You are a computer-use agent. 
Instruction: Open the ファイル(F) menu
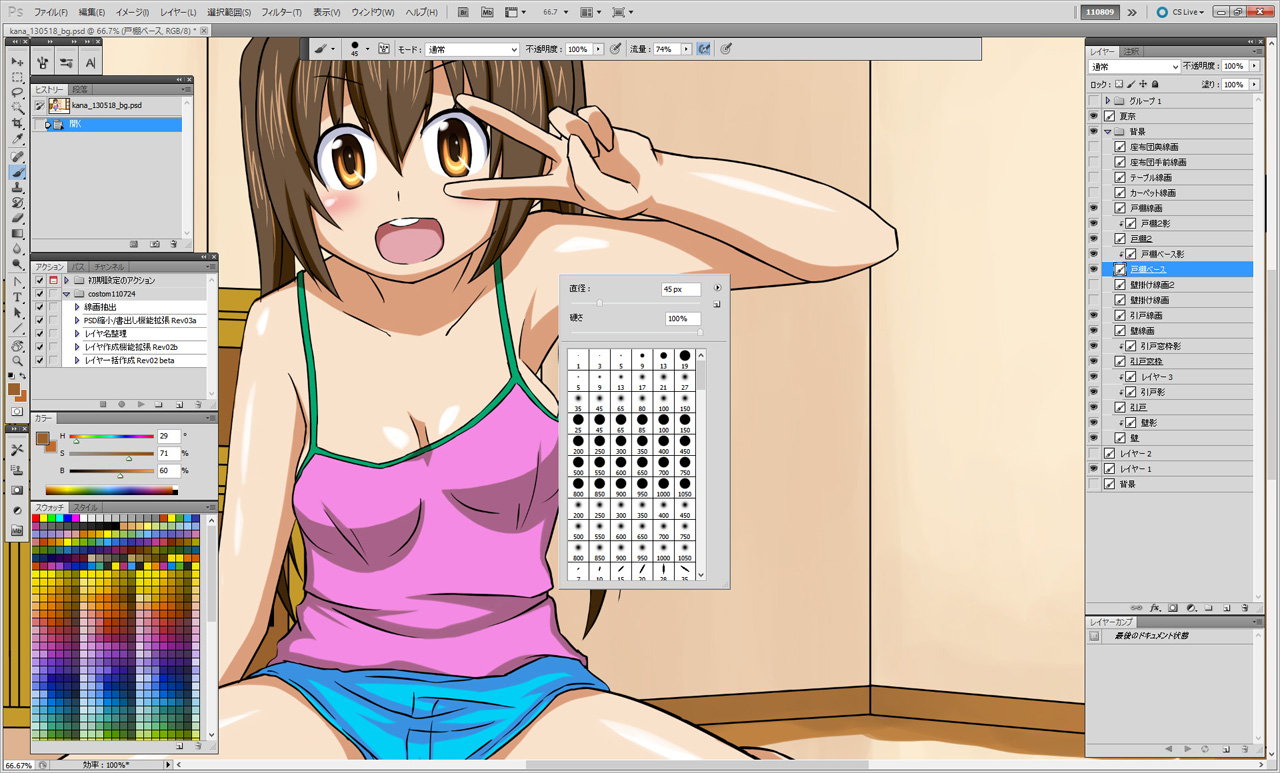coord(51,12)
